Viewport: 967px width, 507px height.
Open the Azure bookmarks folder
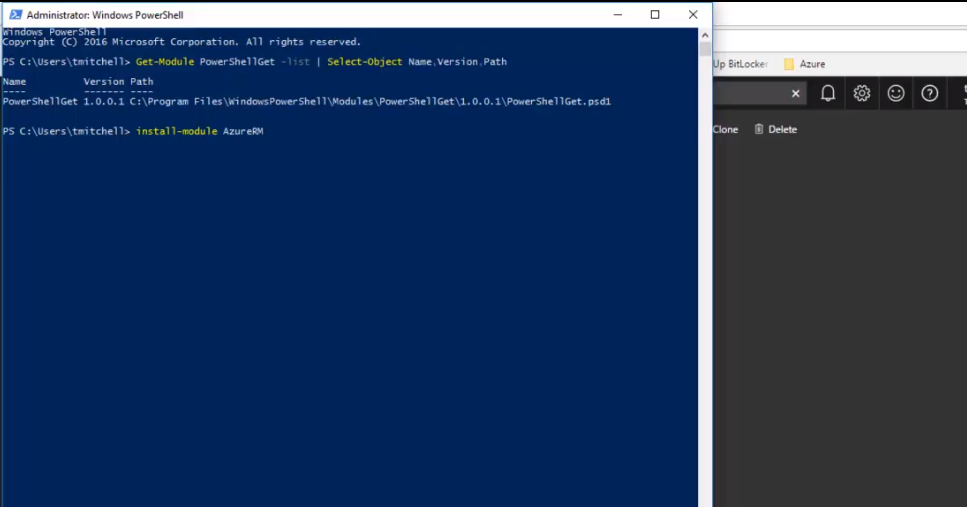[x=804, y=64]
